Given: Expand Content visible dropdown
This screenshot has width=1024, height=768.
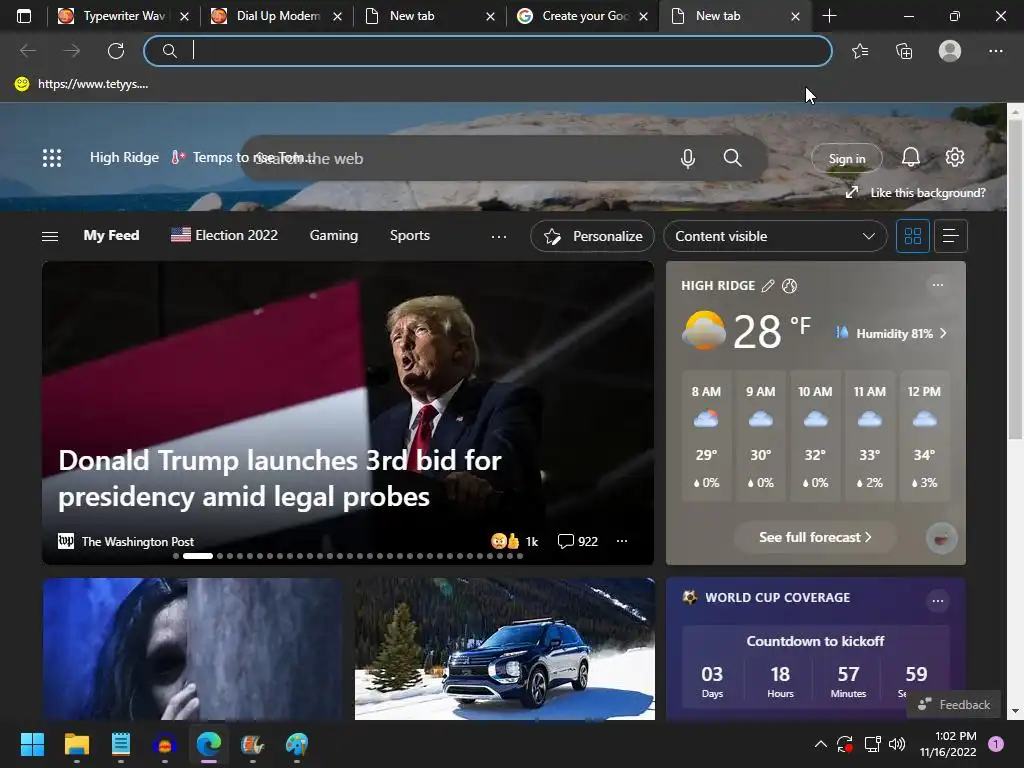Looking at the screenshot, I should pyautogui.click(x=775, y=236).
